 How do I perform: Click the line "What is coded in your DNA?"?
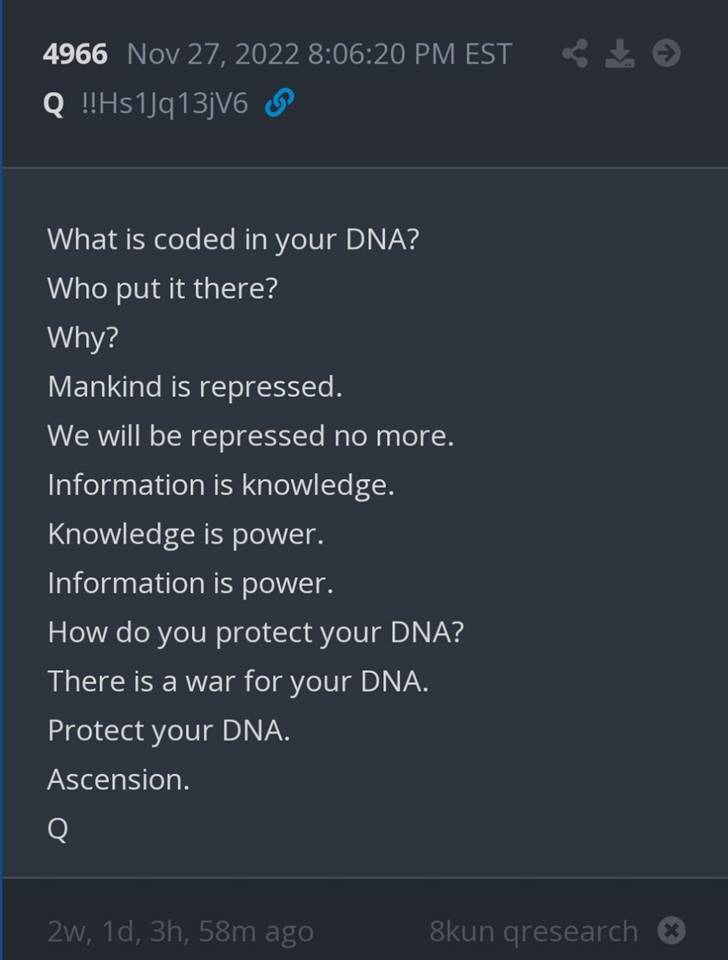232,240
